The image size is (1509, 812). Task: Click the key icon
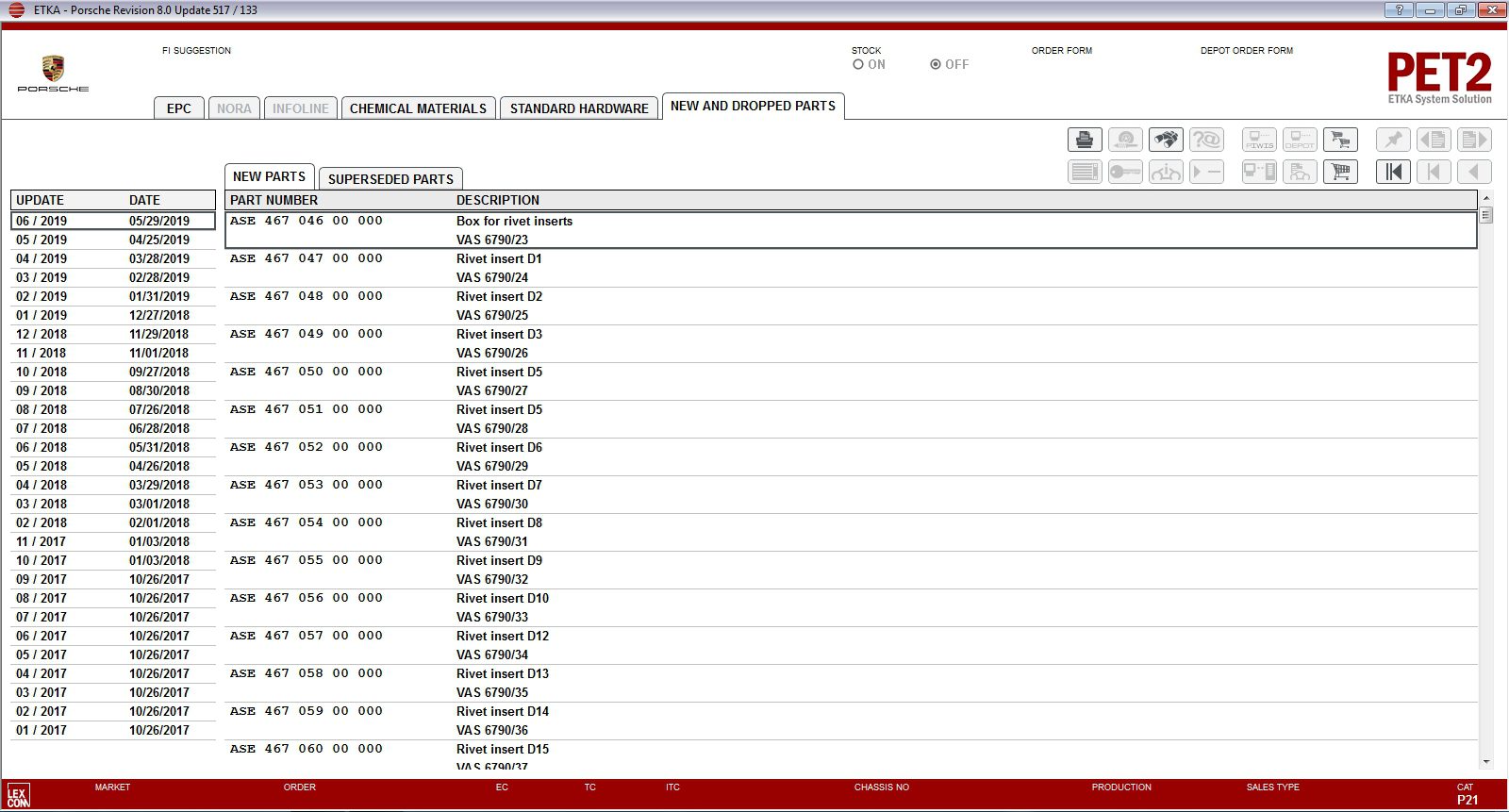point(1125,172)
